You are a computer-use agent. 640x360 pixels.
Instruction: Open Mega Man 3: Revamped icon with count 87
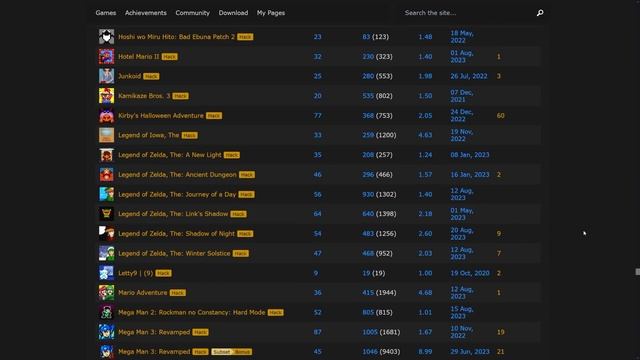coord(107,332)
